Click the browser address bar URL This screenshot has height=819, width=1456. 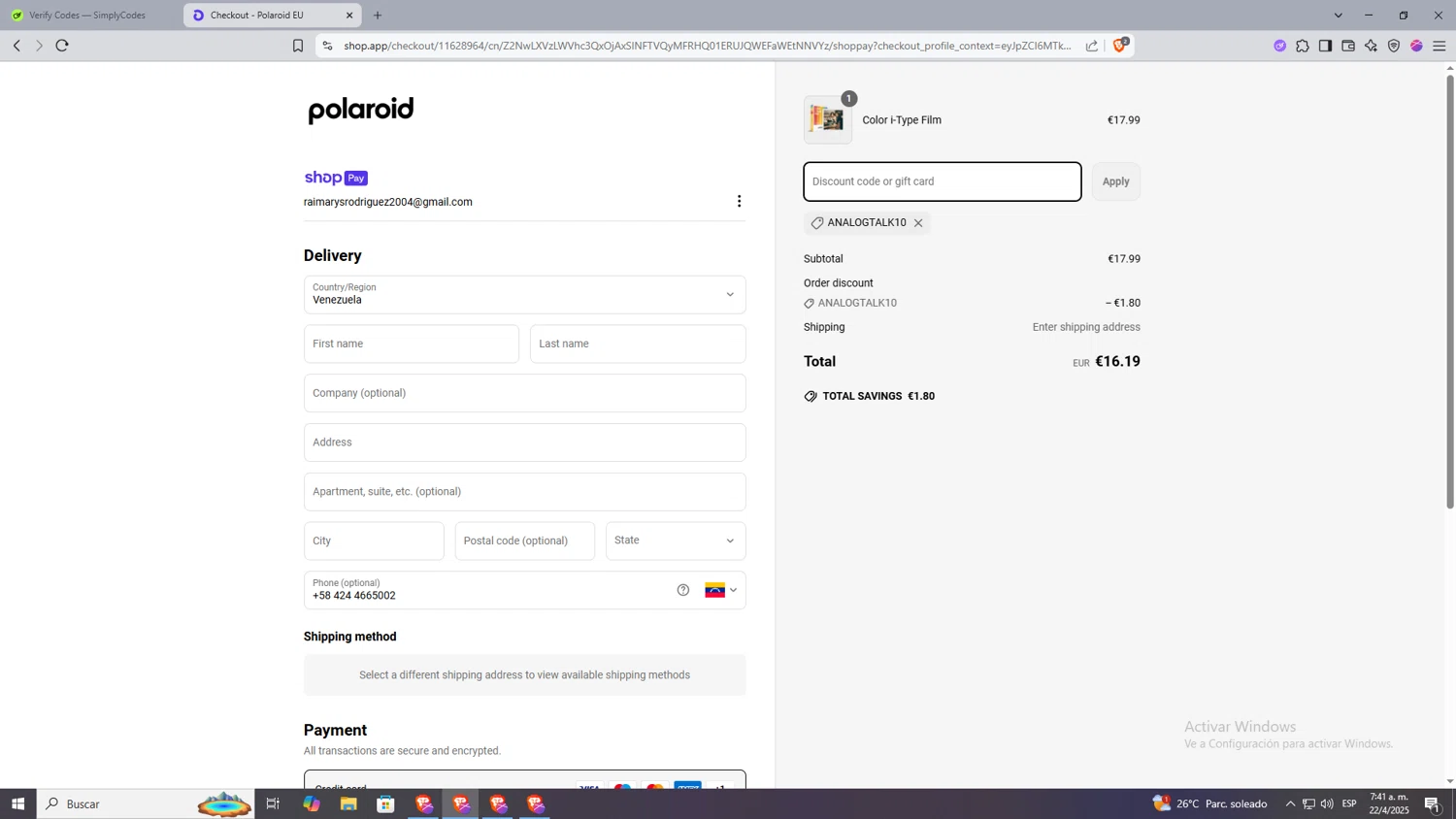(707, 46)
